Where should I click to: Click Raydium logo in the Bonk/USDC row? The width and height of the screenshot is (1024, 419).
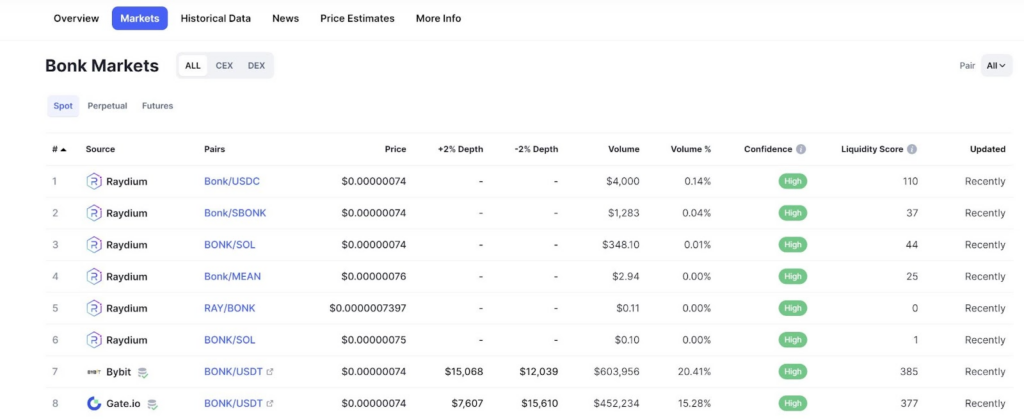coord(94,181)
